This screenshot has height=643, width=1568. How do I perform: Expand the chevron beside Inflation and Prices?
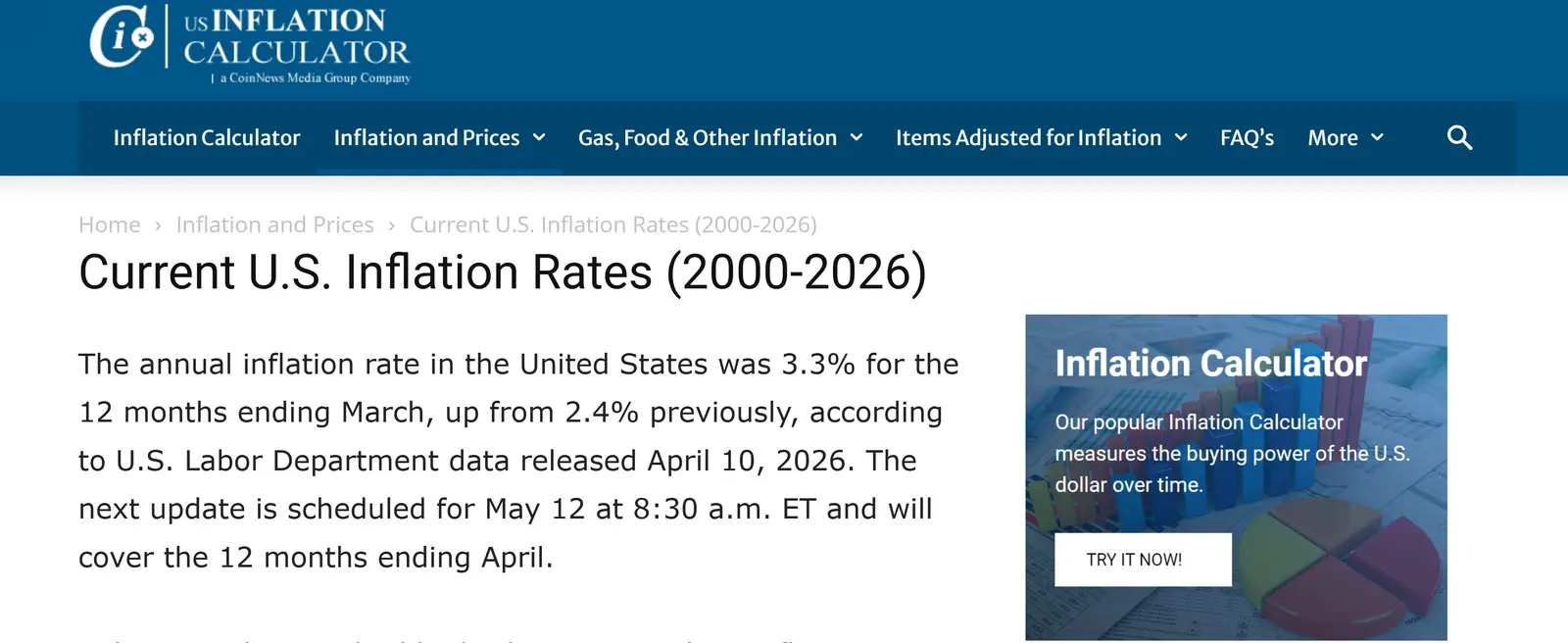pos(539,138)
